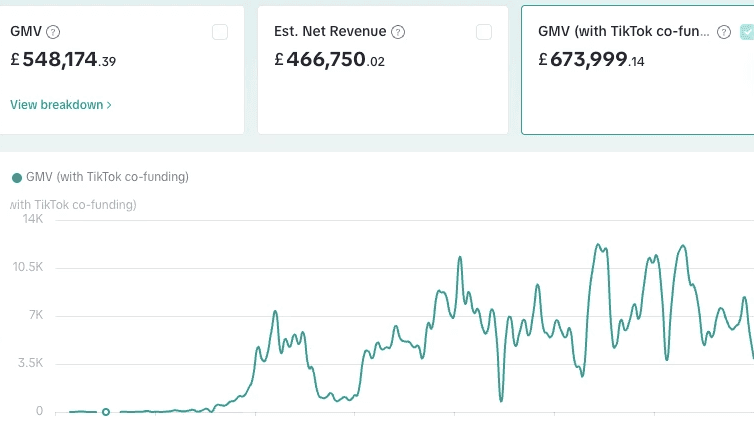754x421 pixels.
Task: Open the View breakdown link
Action: pos(57,104)
